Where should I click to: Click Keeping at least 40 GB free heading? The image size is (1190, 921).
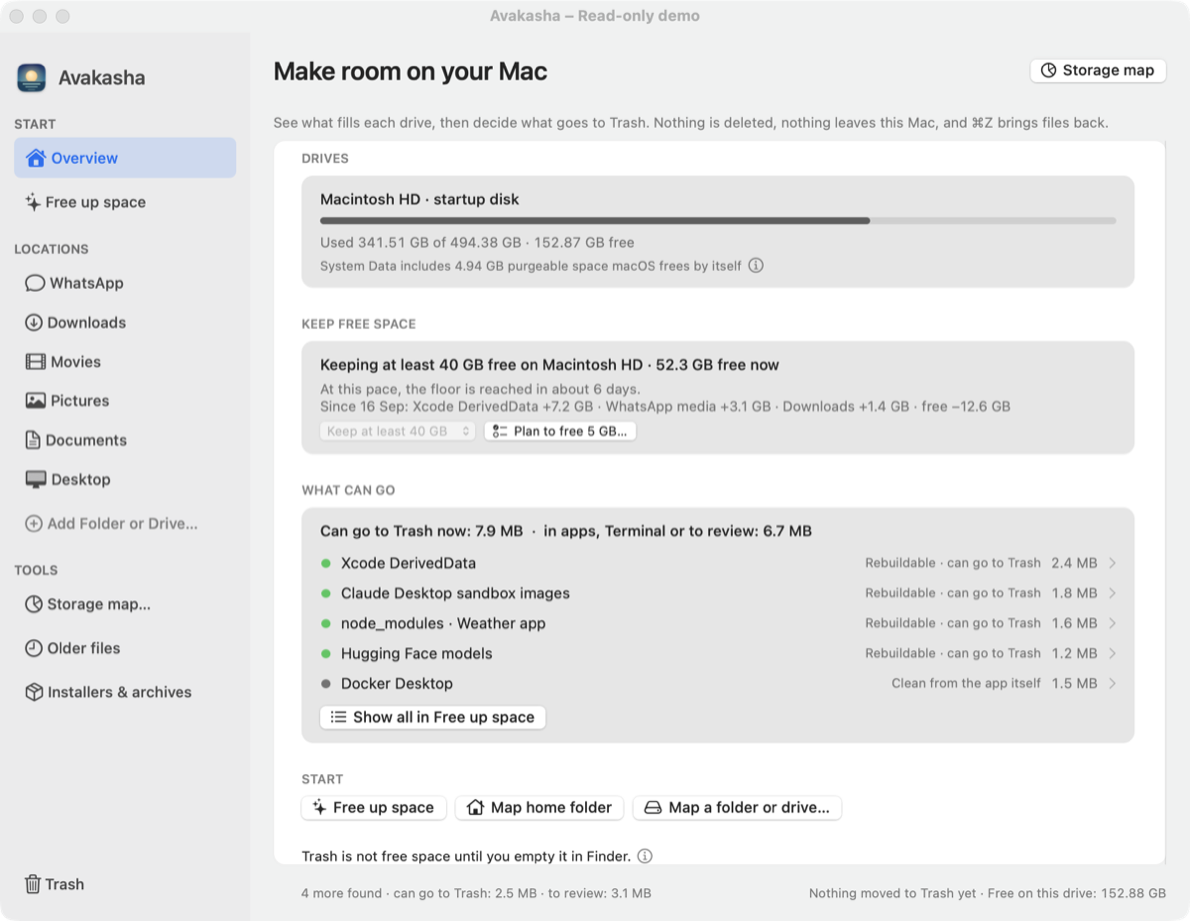click(549, 365)
